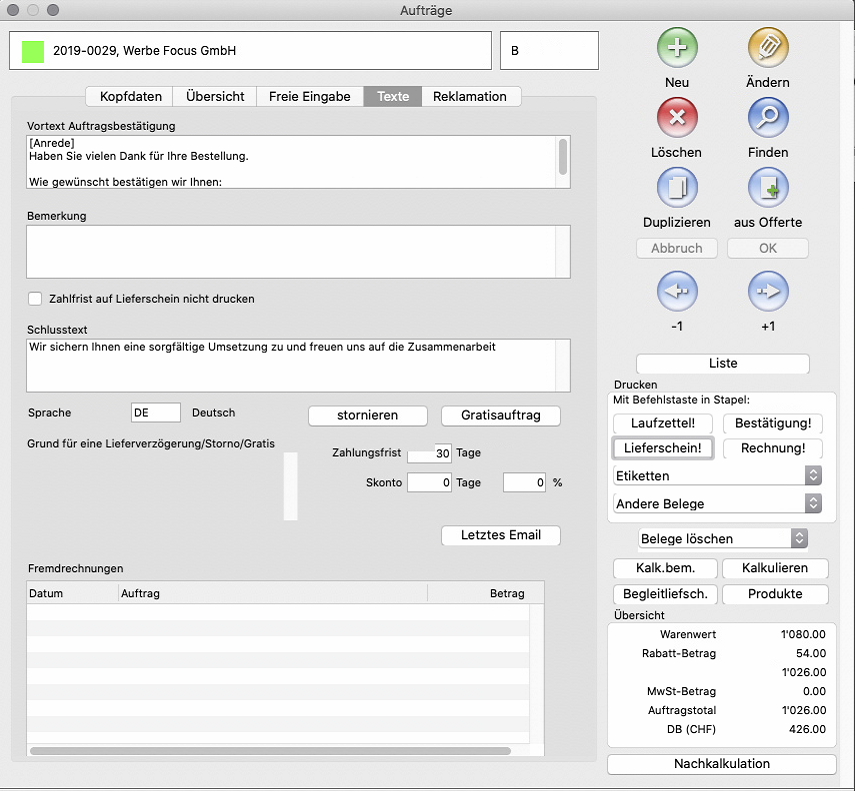Open the Etiketten dropdown
Screen dimensions: 855x791
coord(717,476)
